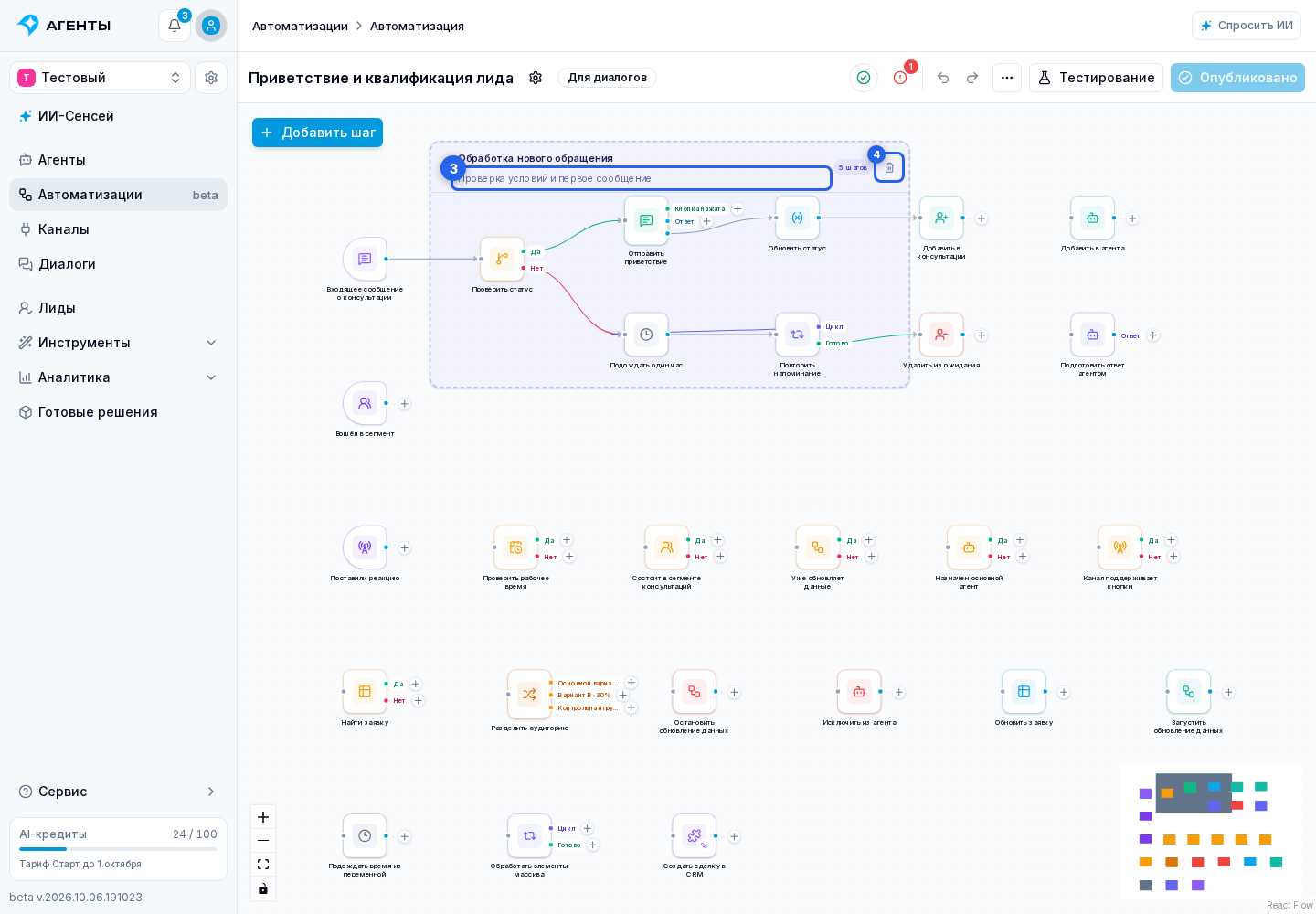
Task: Select the Создать сделку в CRM node
Action: click(x=695, y=836)
